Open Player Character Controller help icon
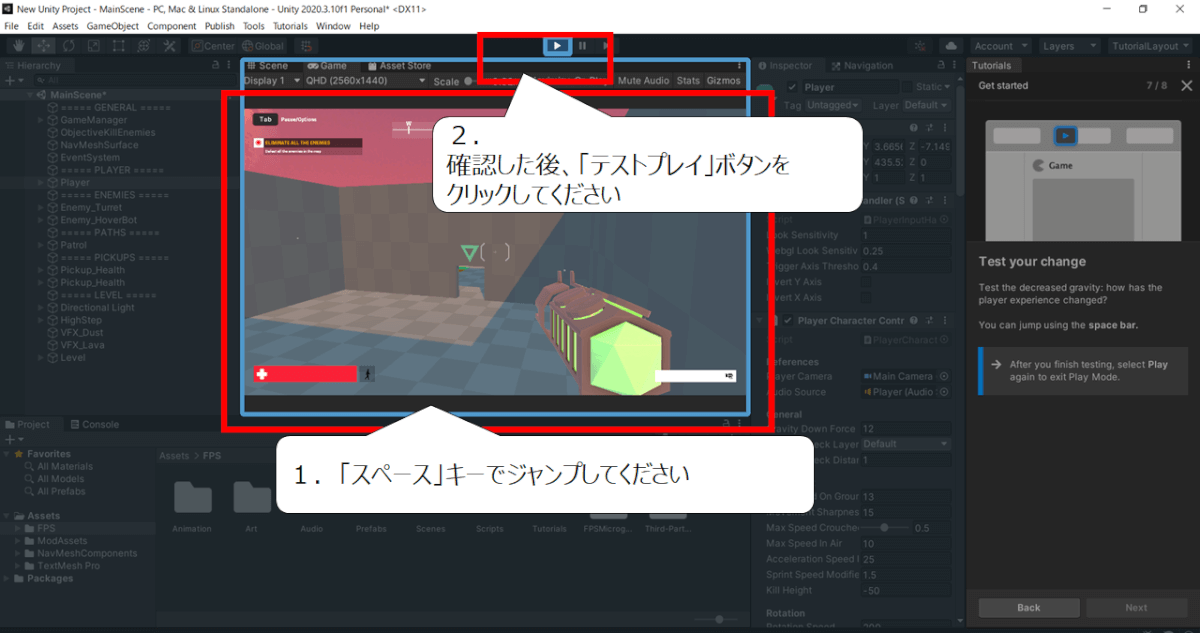 914,321
